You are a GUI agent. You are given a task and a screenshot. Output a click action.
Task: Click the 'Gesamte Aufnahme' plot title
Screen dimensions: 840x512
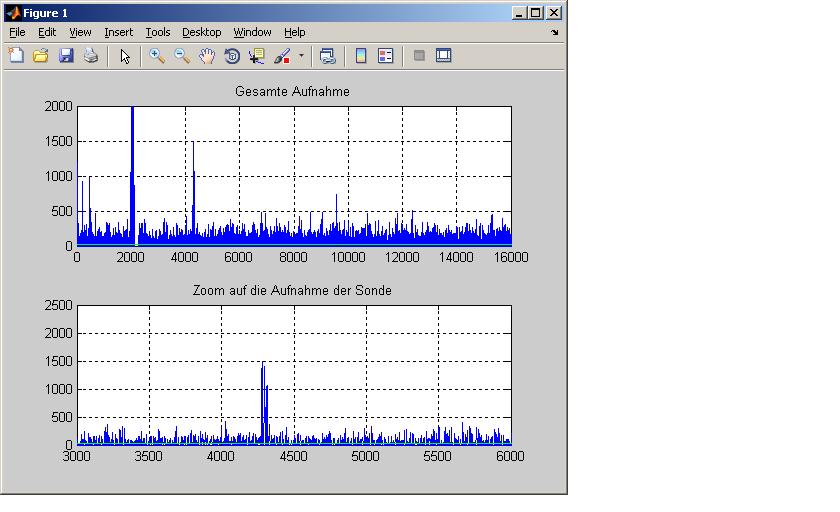[x=292, y=92]
